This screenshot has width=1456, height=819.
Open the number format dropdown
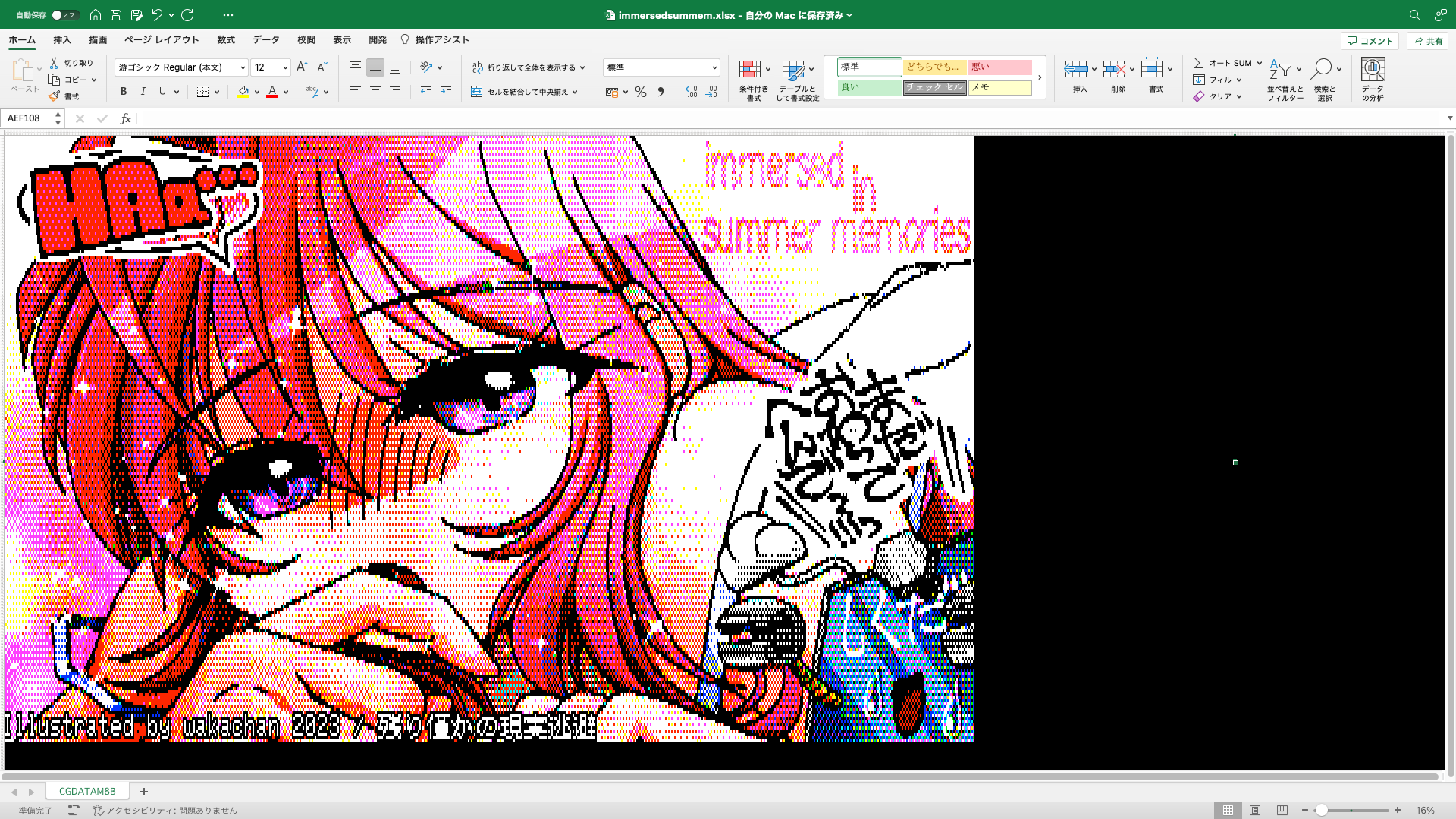(x=714, y=67)
